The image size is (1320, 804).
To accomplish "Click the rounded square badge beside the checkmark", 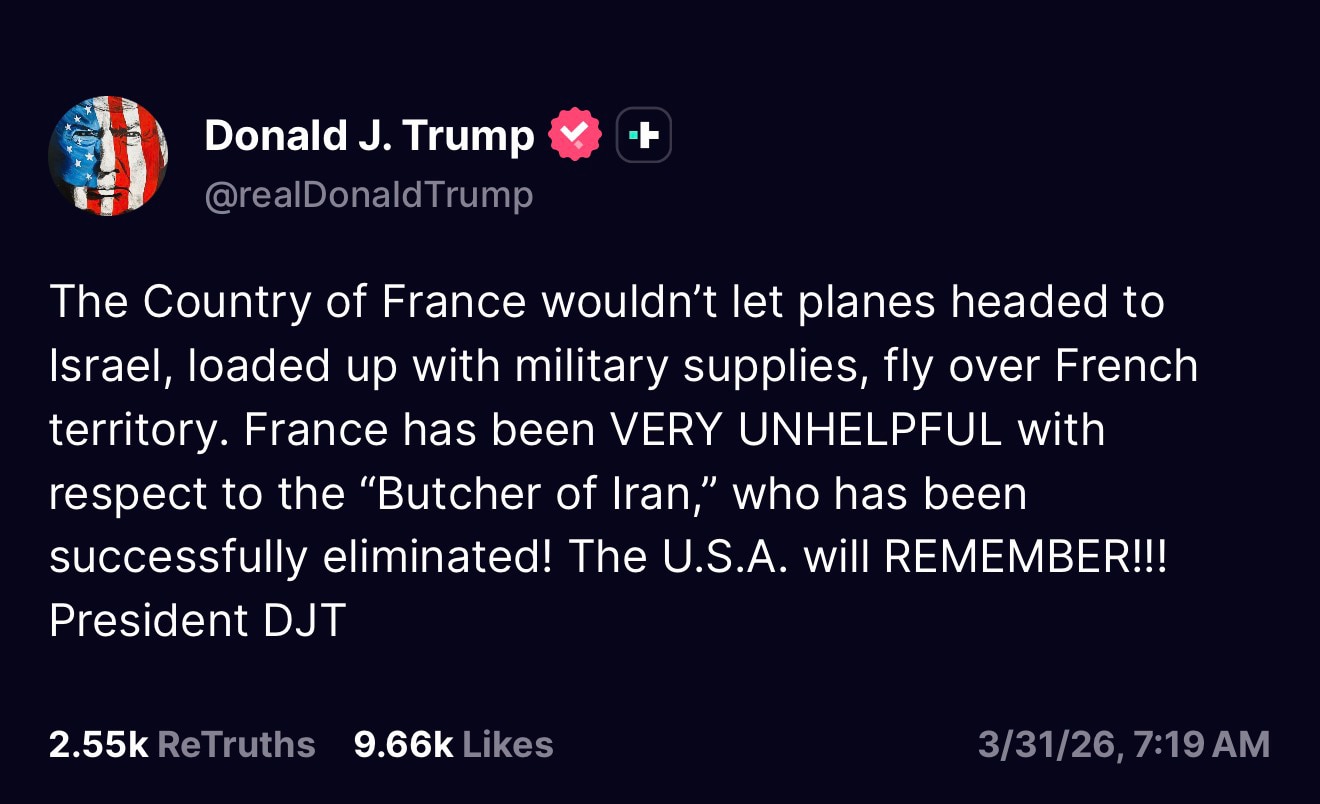I will (x=643, y=133).
